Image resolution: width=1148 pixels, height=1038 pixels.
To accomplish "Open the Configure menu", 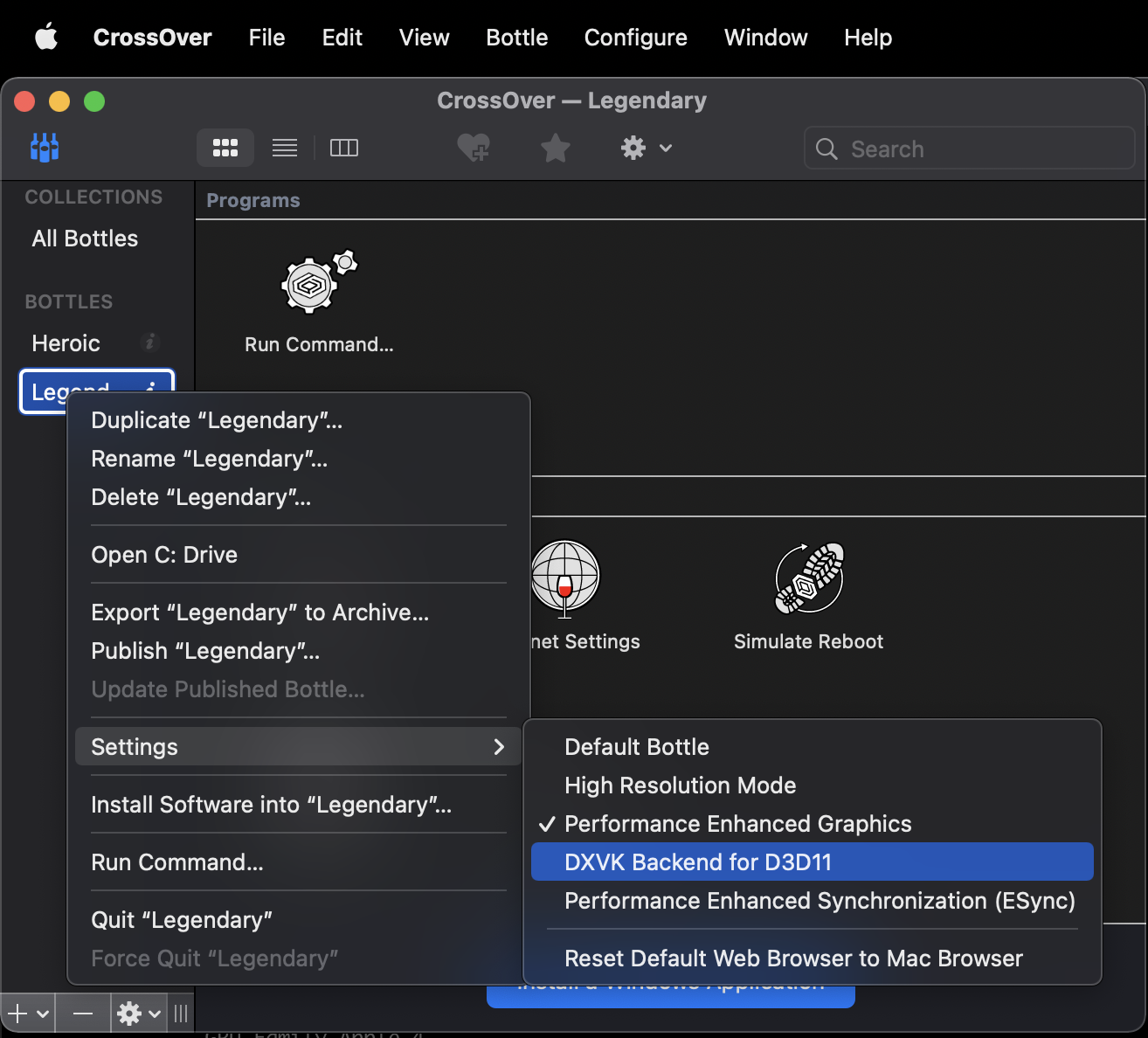I will [x=636, y=38].
